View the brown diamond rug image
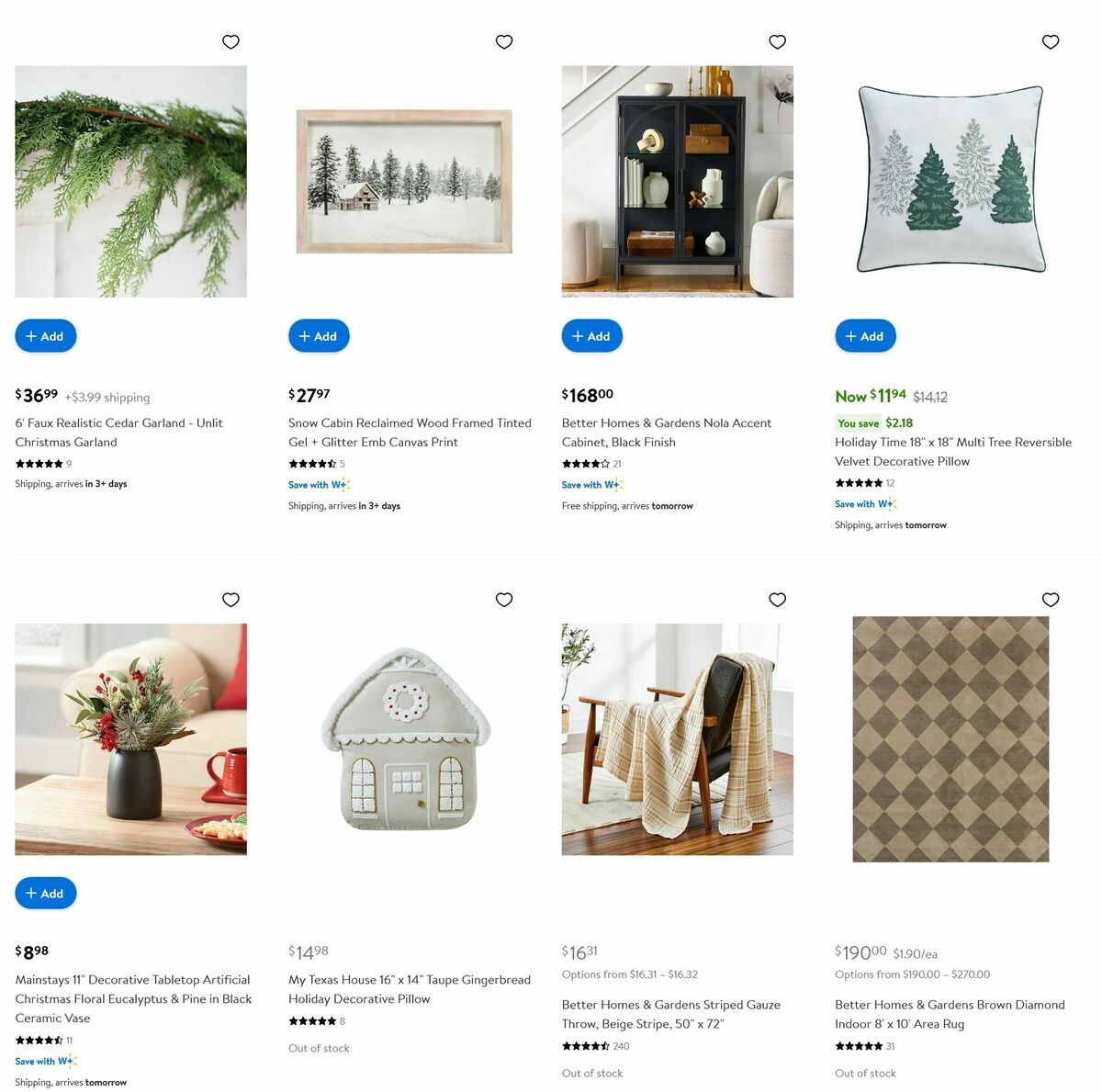The height and width of the screenshot is (1092, 1102). [x=950, y=739]
